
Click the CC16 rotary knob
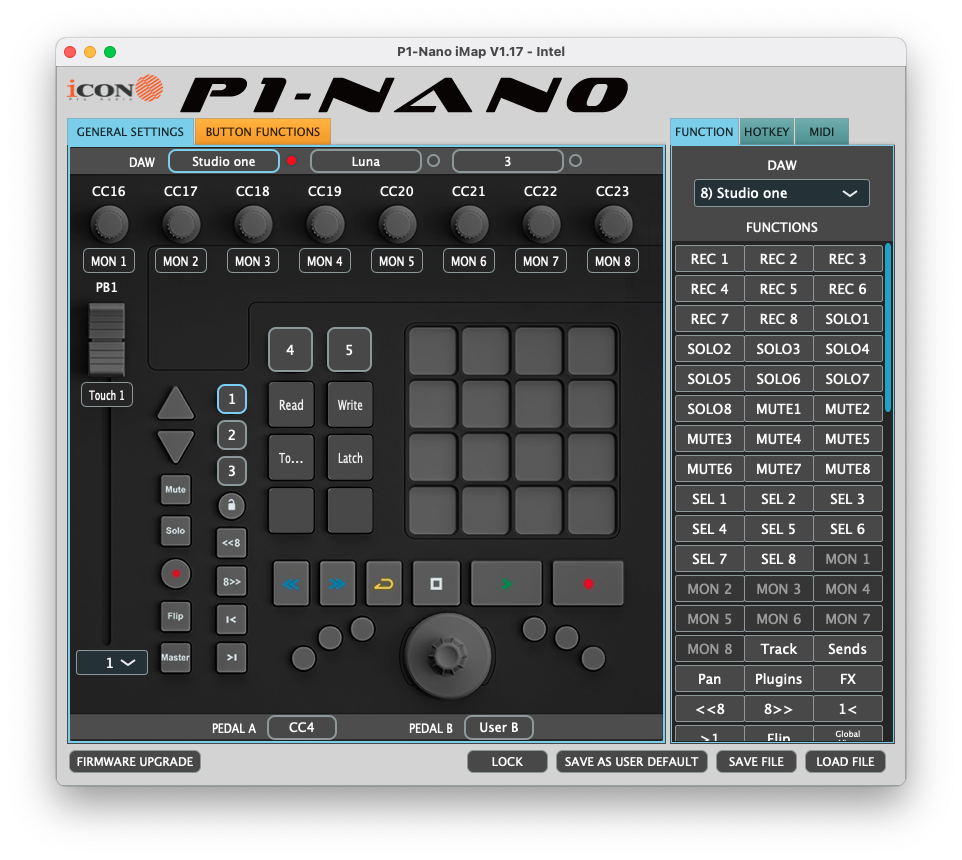tap(109, 224)
